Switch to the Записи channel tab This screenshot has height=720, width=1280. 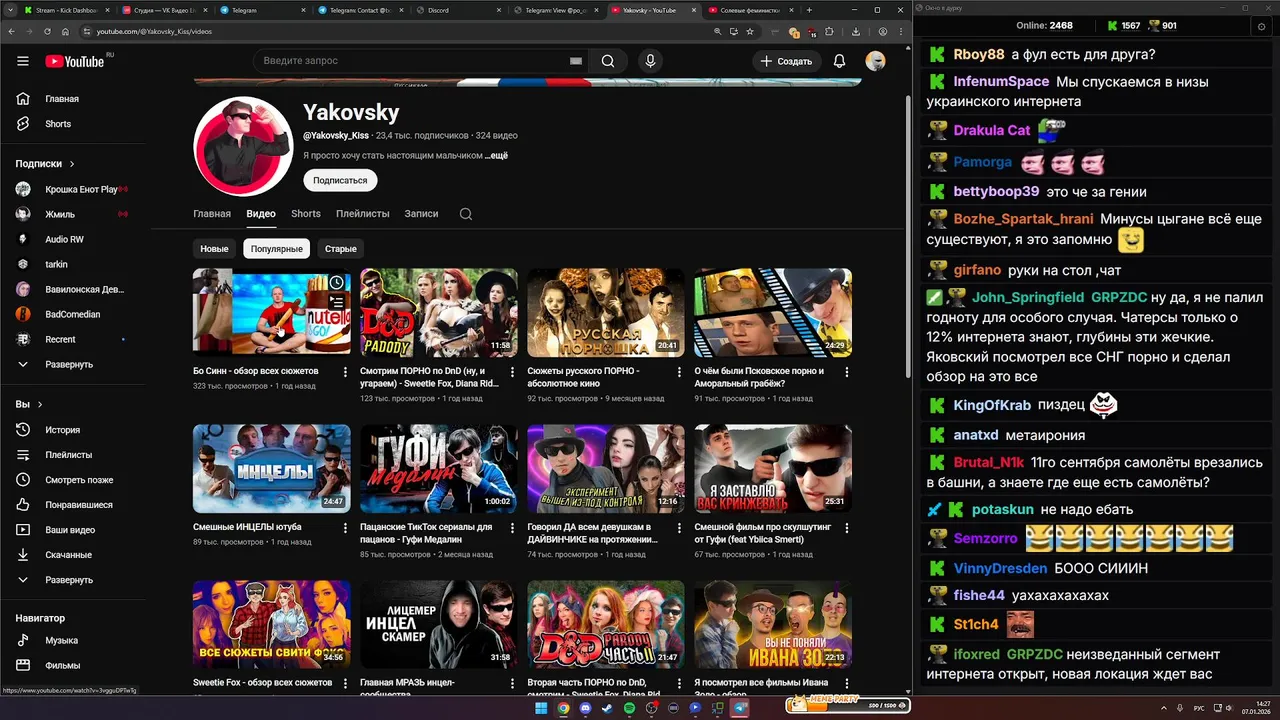point(422,214)
